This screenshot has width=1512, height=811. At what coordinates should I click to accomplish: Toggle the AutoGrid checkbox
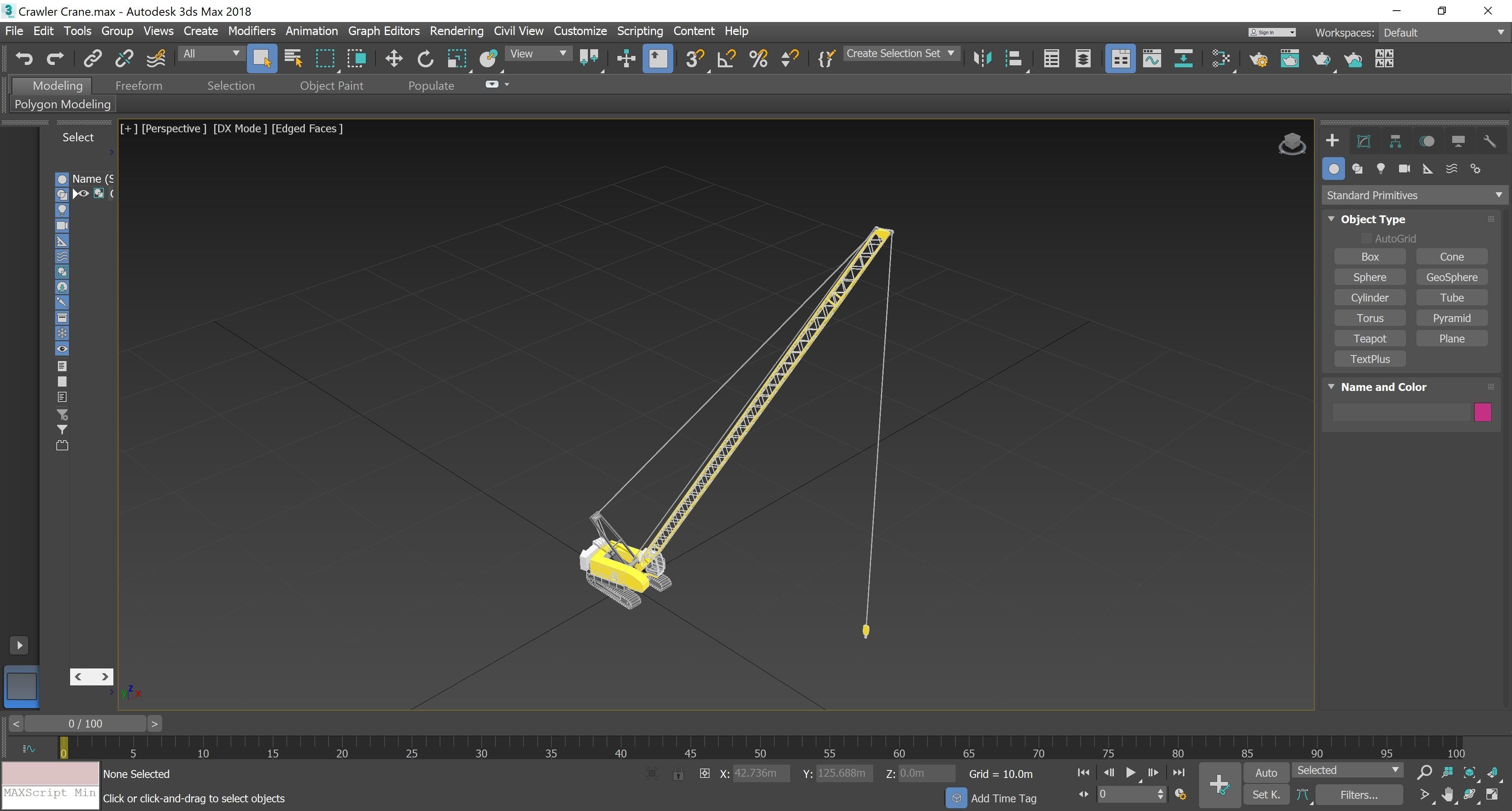1366,238
